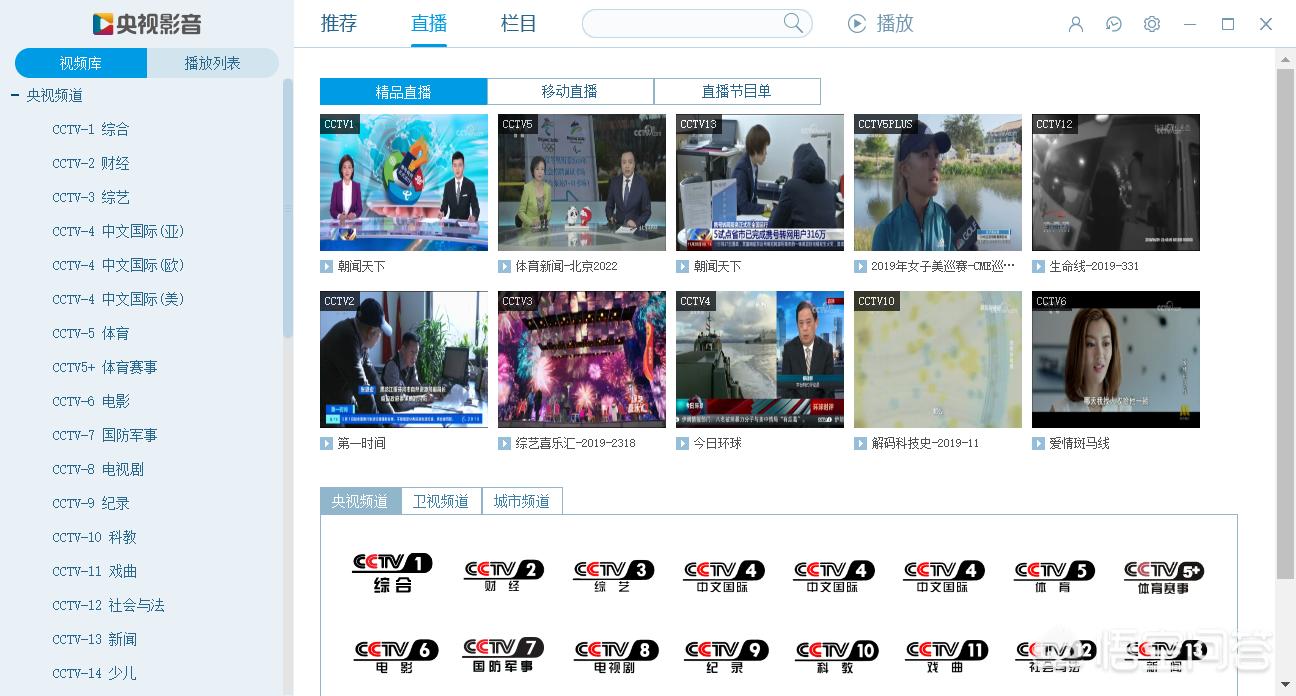
Task: Click the sidebar channel list scrollbar
Action: (288, 207)
